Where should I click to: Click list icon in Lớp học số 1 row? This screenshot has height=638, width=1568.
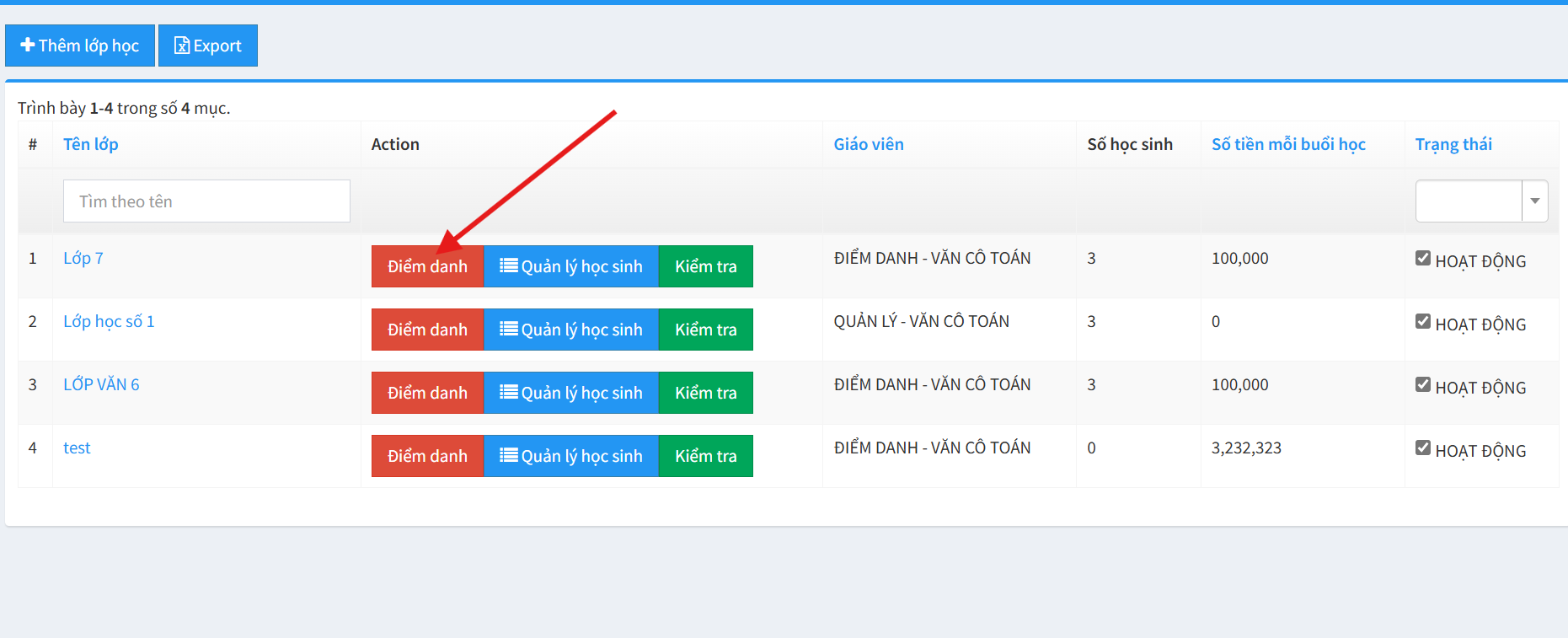509,329
